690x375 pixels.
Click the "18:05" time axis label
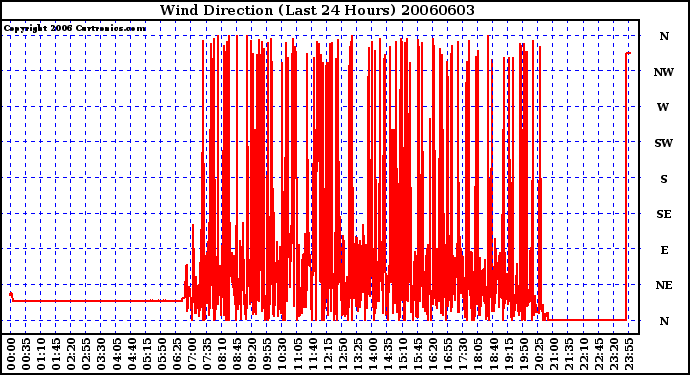478,354
